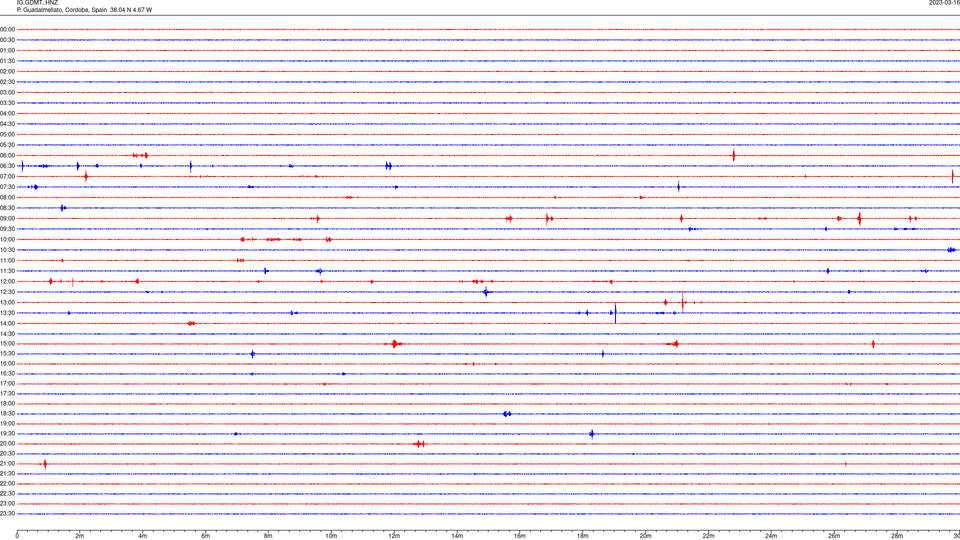Screen dimensions: 960x540
Task: Select the 16:30 trace label
Action: (x=7, y=373)
